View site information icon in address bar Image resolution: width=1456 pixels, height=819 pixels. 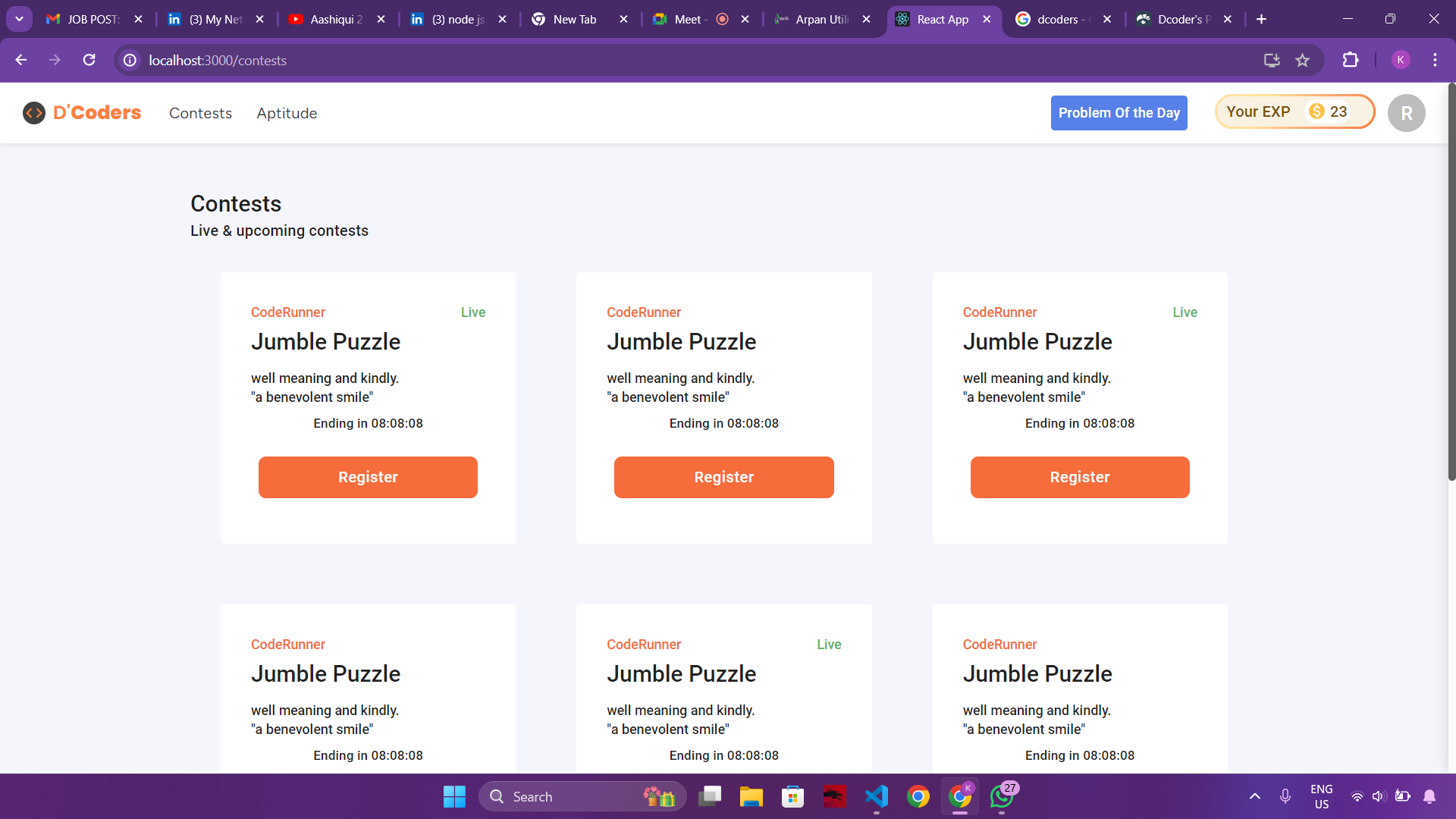point(130,60)
